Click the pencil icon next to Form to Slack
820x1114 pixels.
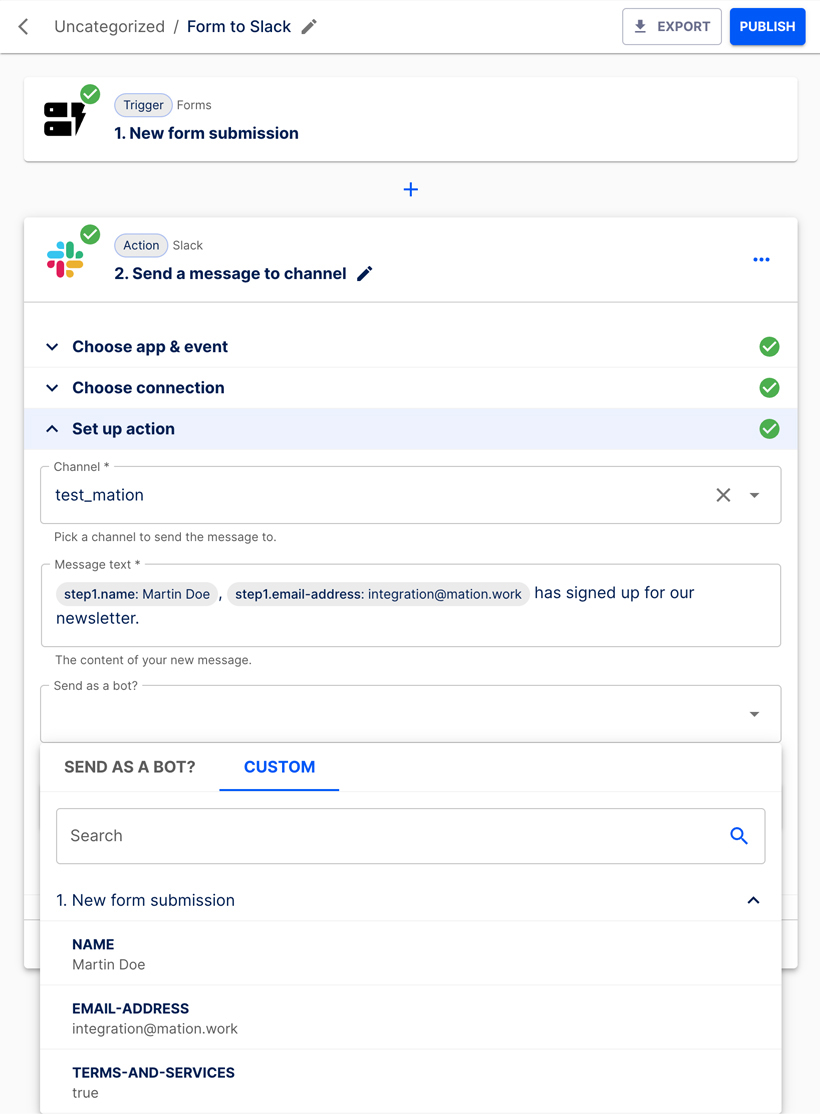[310, 27]
